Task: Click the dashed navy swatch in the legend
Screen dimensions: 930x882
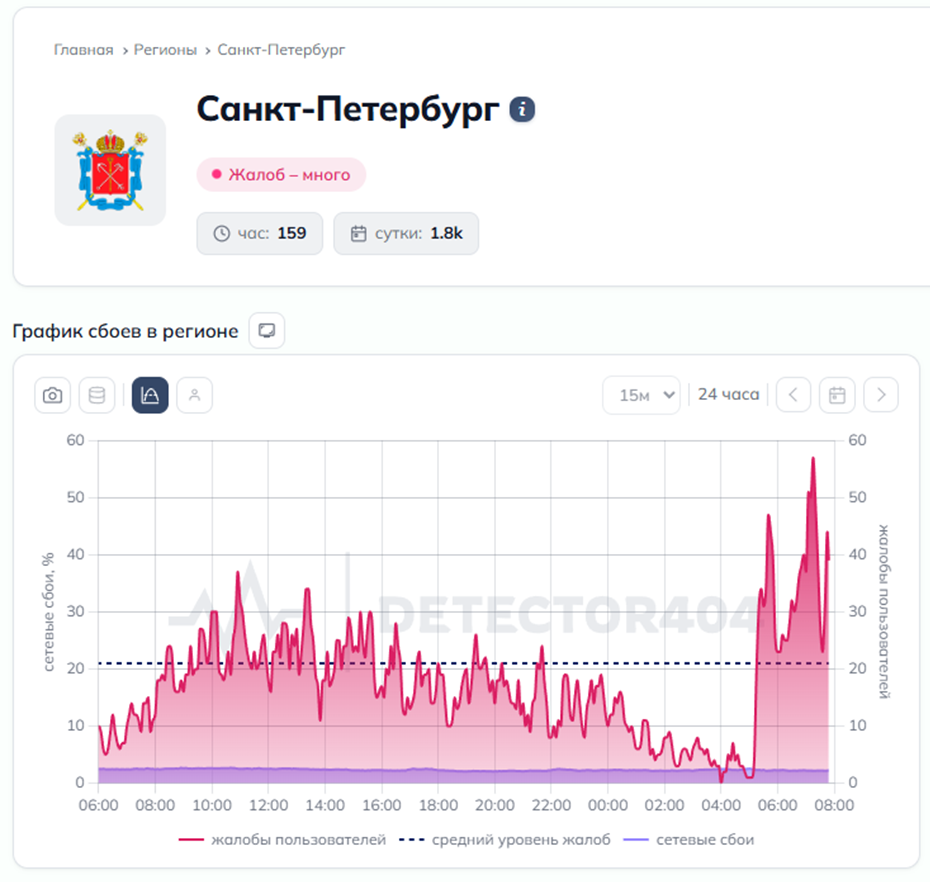Action: [412, 840]
